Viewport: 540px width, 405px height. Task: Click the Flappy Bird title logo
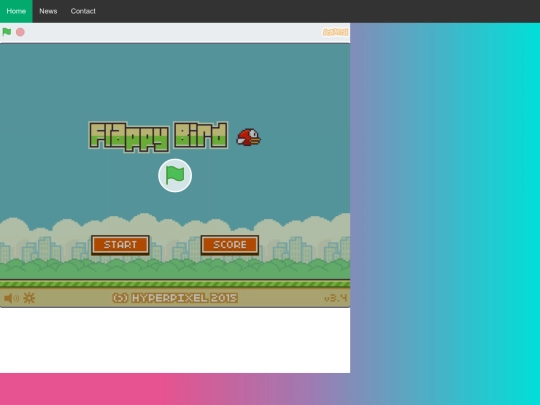click(x=158, y=137)
